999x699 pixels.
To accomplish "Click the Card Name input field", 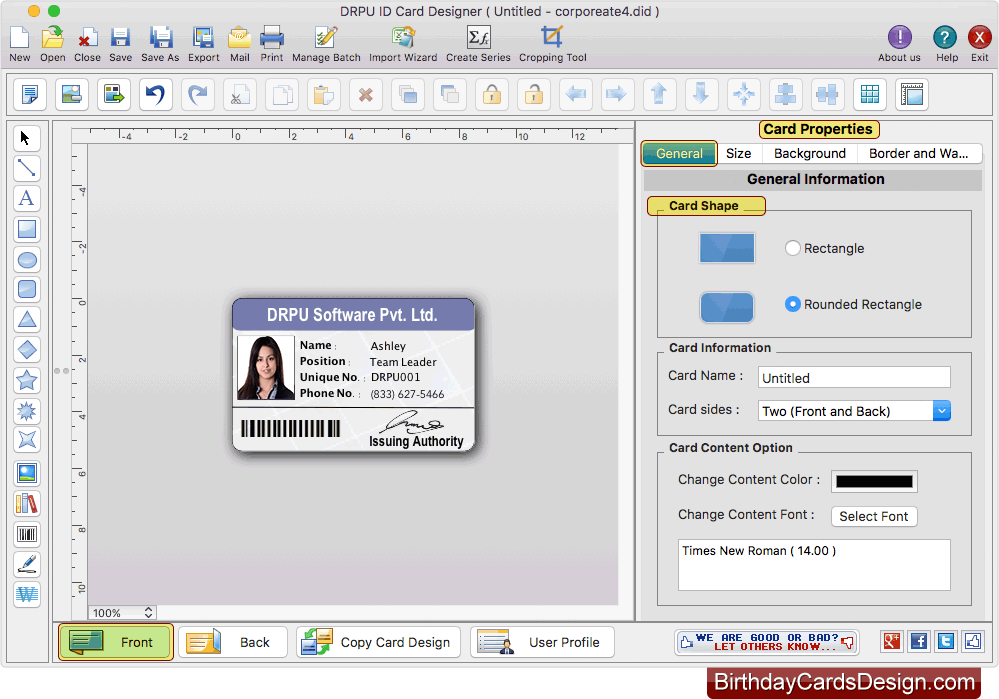I will tap(854, 377).
